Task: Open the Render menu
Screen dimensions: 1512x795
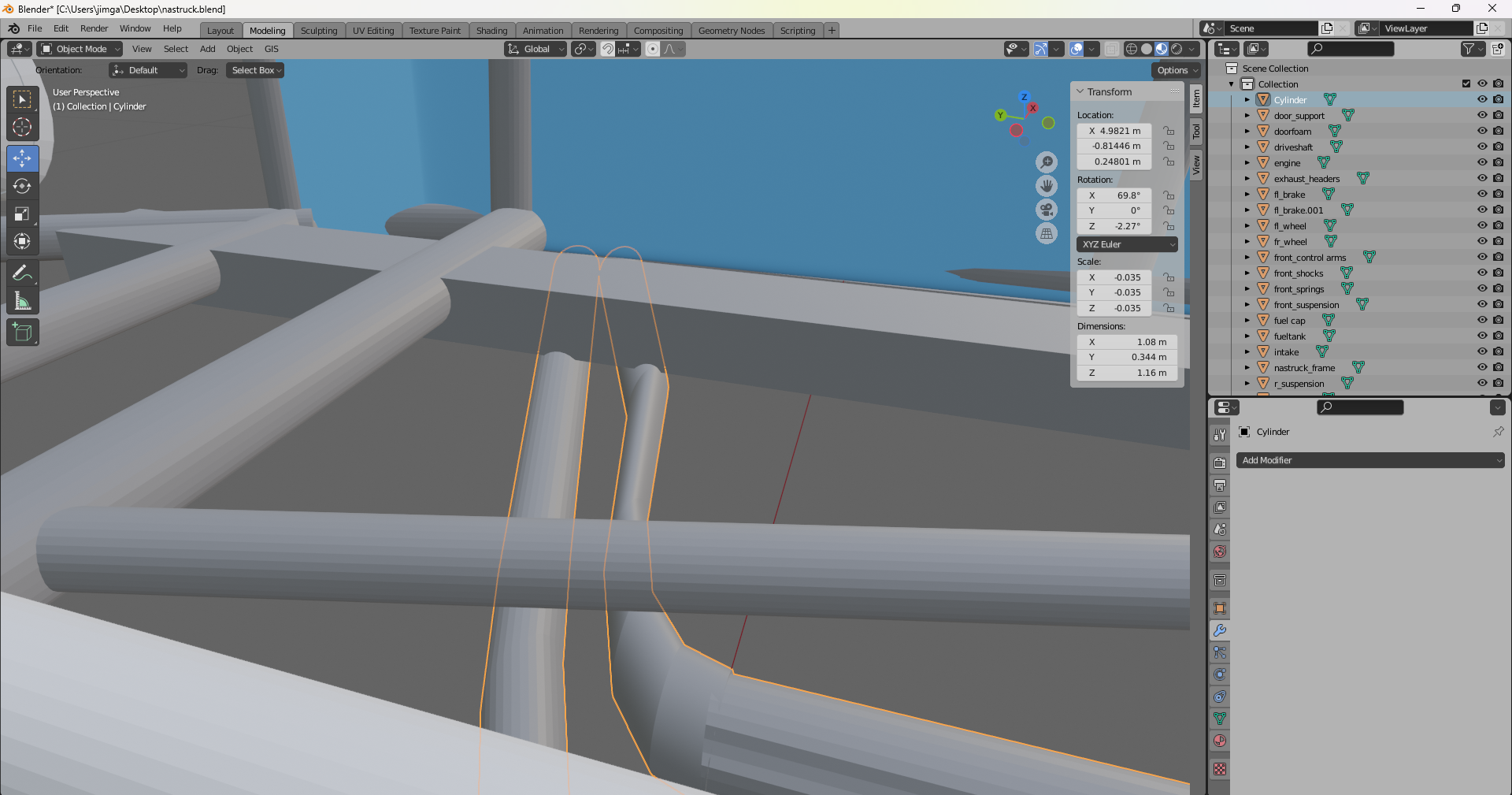Action: point(94,28)
